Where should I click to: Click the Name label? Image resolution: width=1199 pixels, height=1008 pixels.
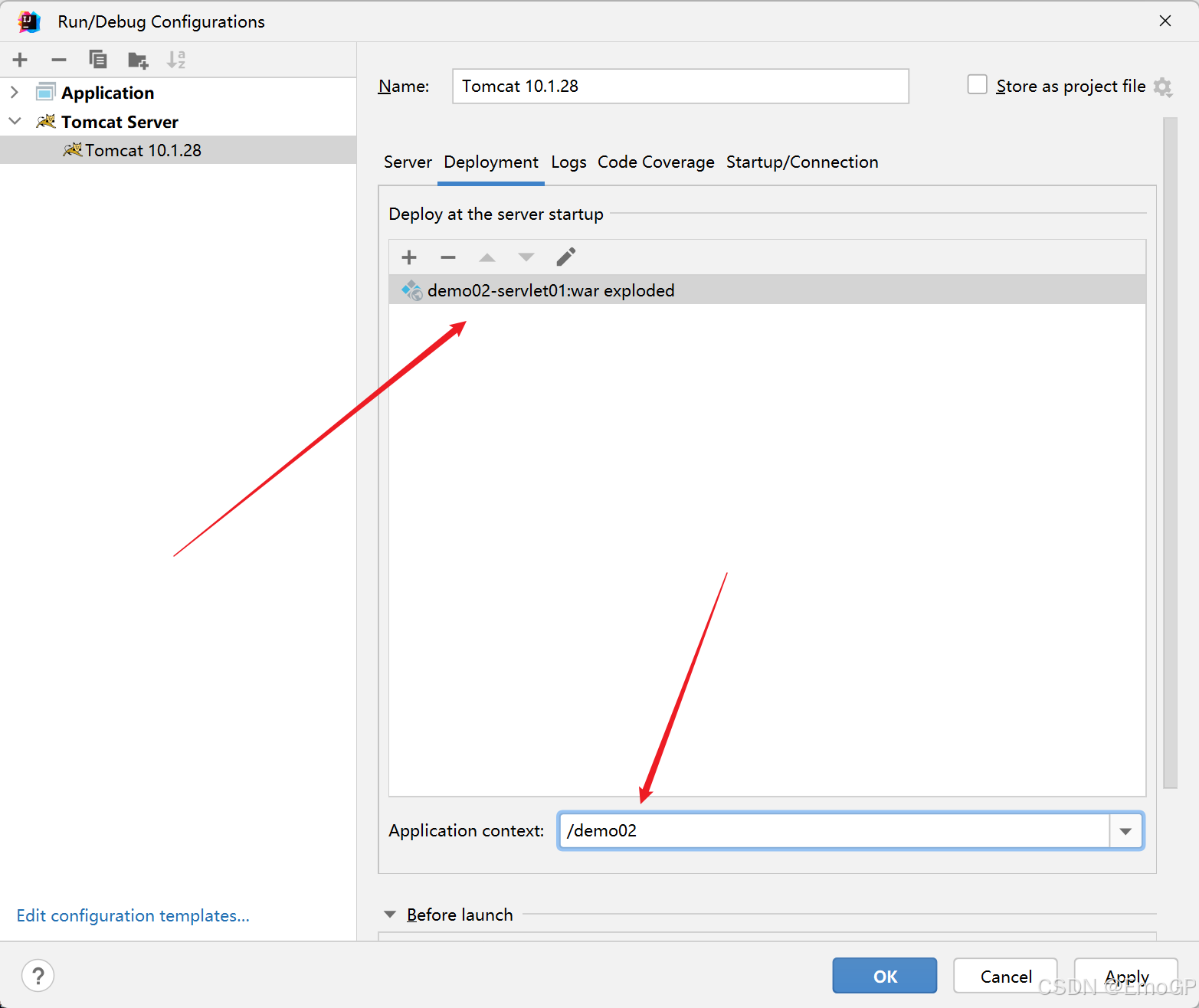[403, 86]
